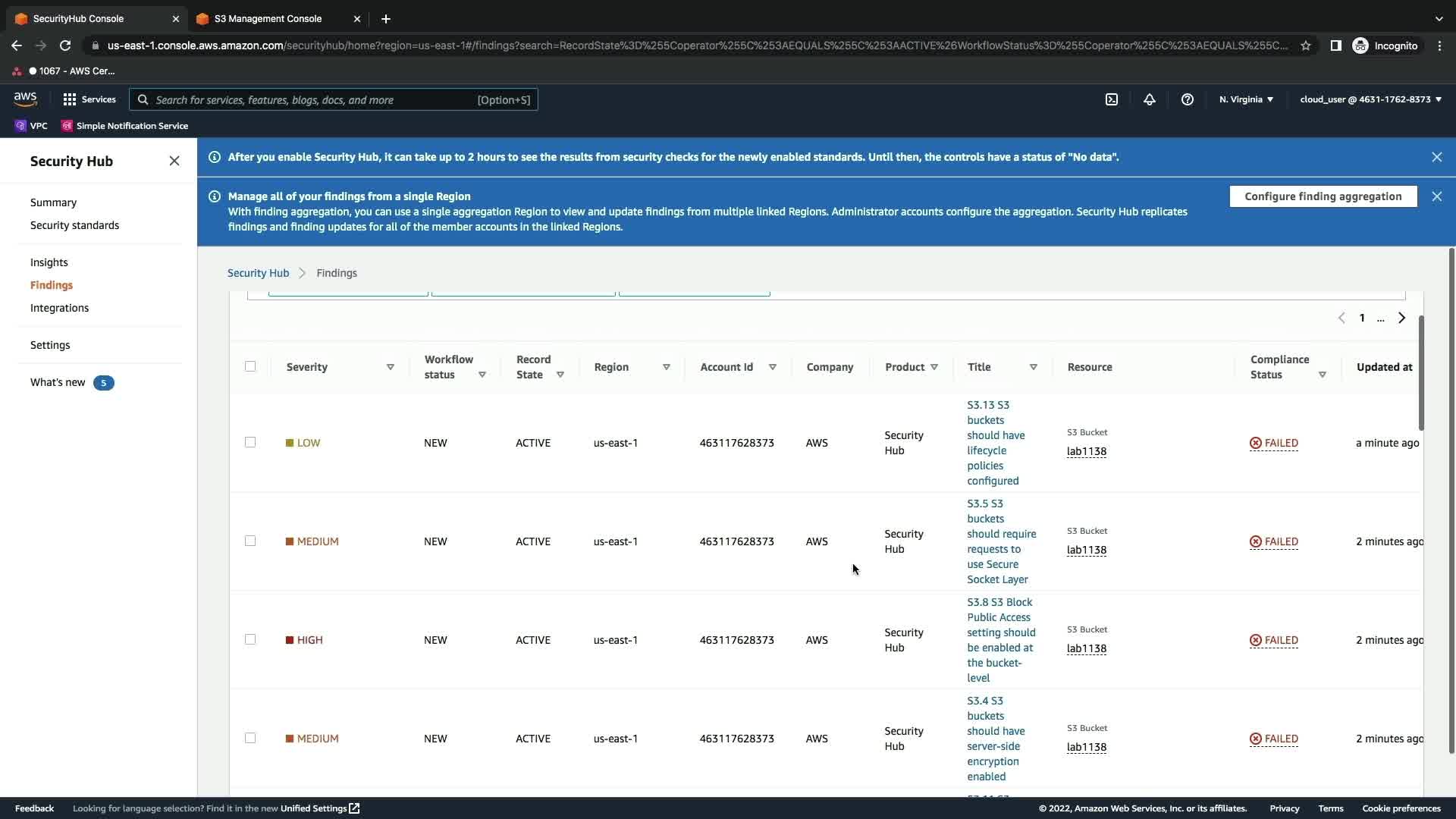Open VPC shortcut in favorites bar

click(31, 126)
